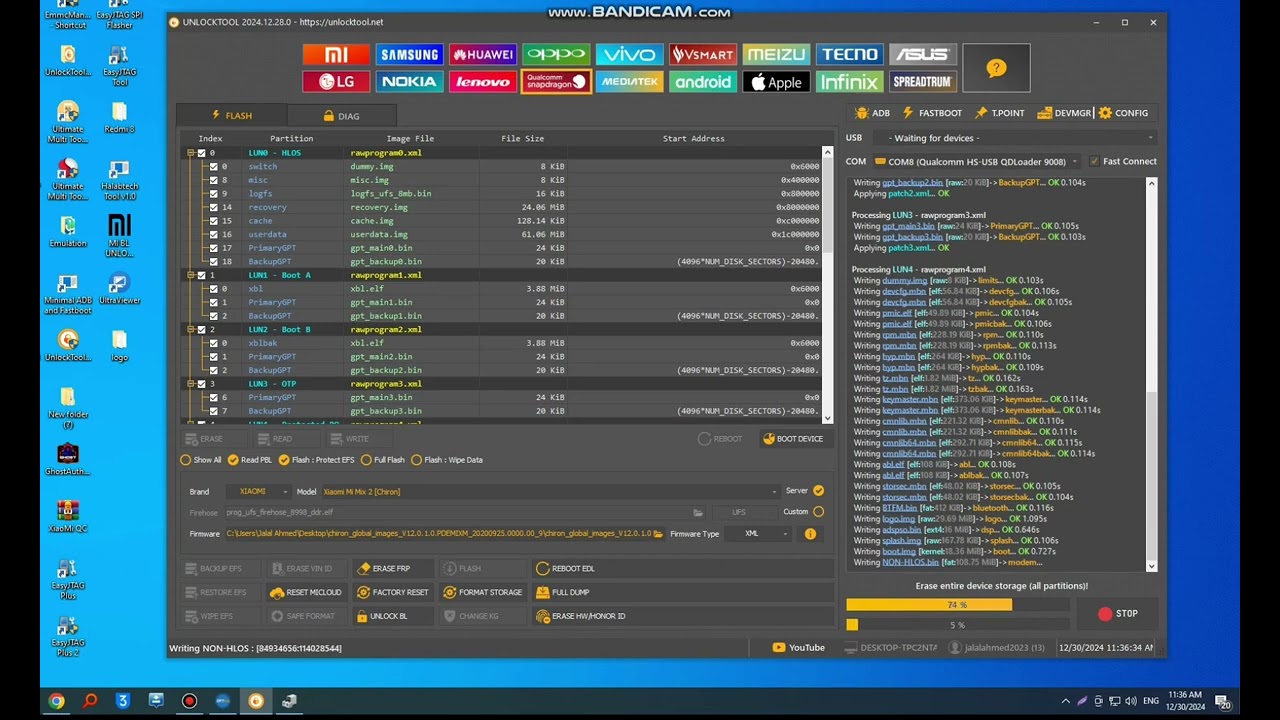Select the Full Flash option

[382, 460]
